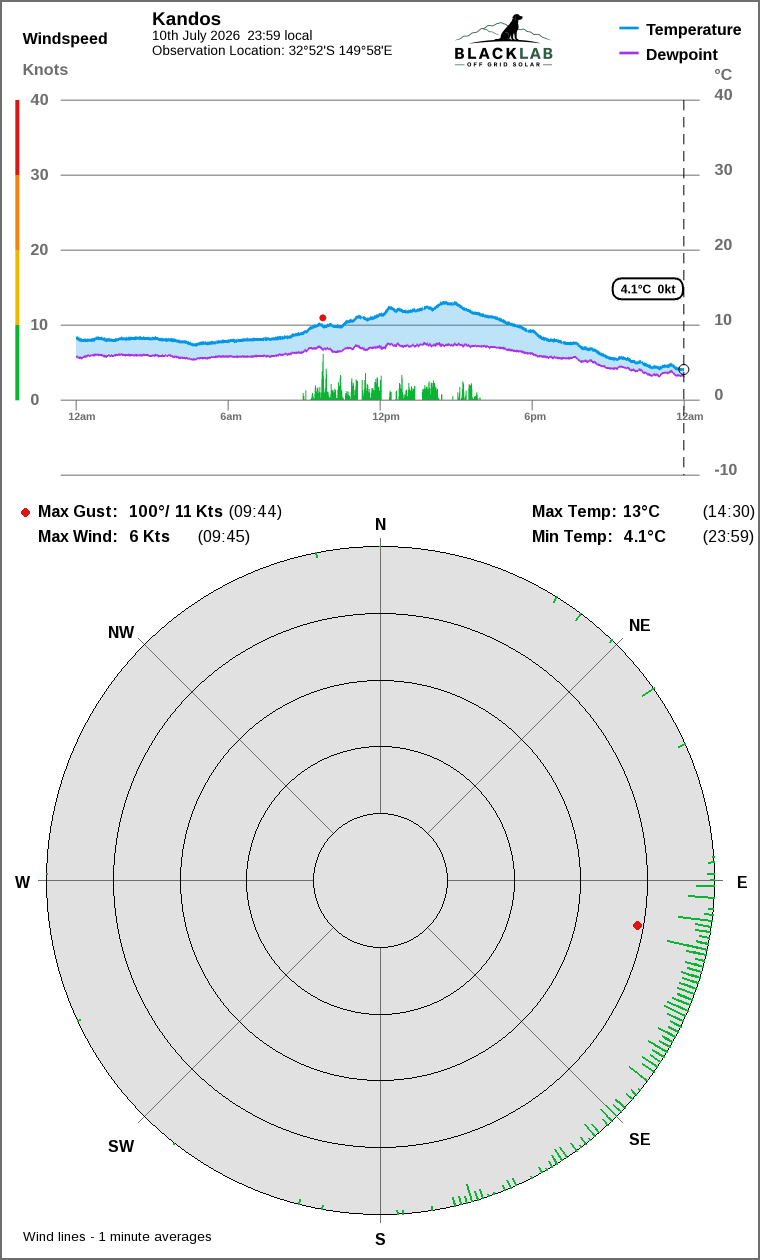760x1260 pixels.
Task: Click the Max Wind value 6 Kts
Action: pyautogui.click(x=150, y=537)
